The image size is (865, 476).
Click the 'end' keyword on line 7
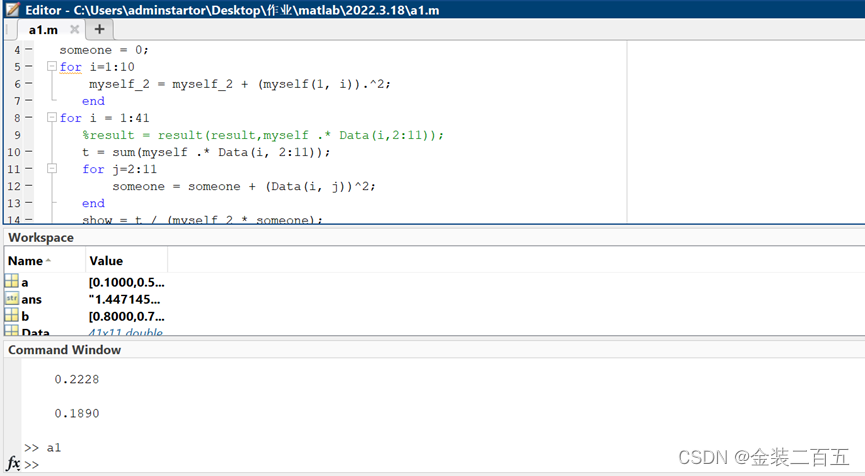click(93, 101)
